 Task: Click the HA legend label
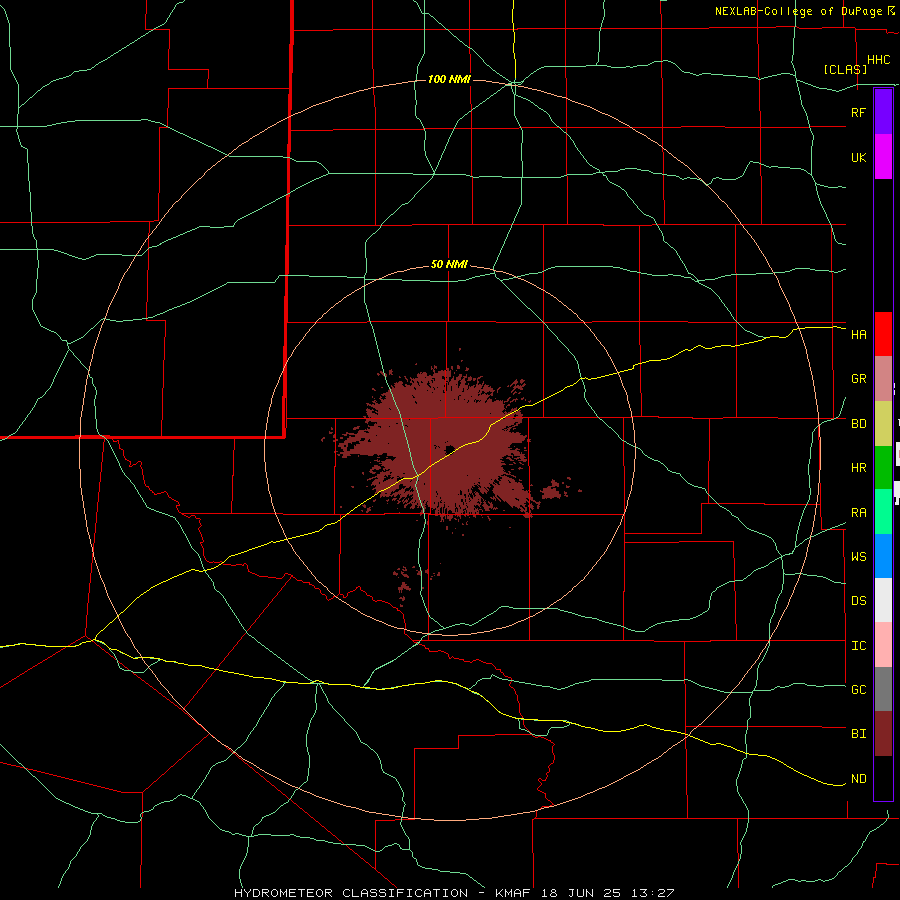point(858,335)
